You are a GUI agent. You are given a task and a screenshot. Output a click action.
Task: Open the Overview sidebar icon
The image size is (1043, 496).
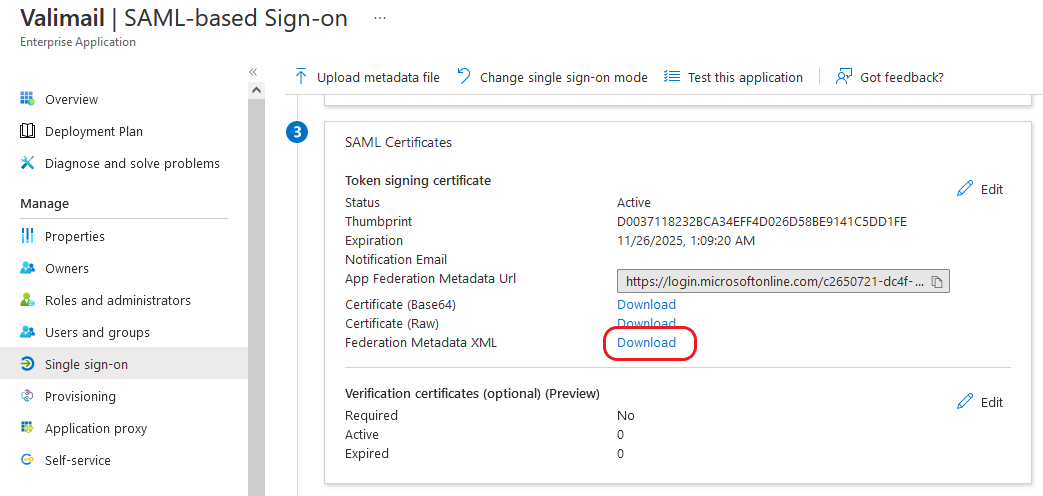27,99
